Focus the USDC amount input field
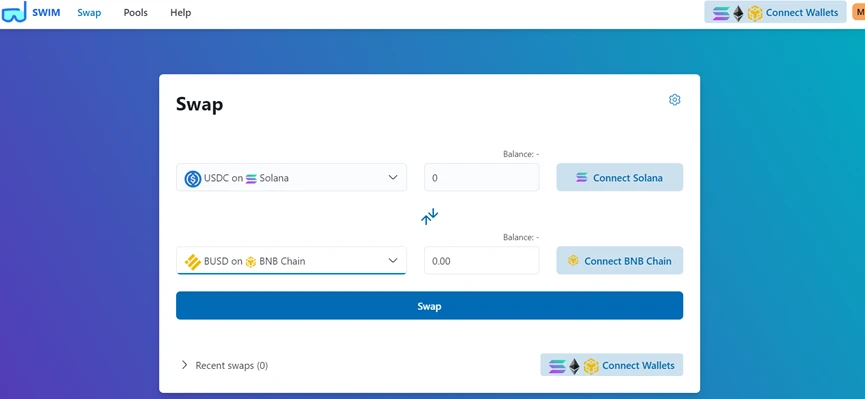This screenshot has height=399, width=865. [x=482, y=178]
